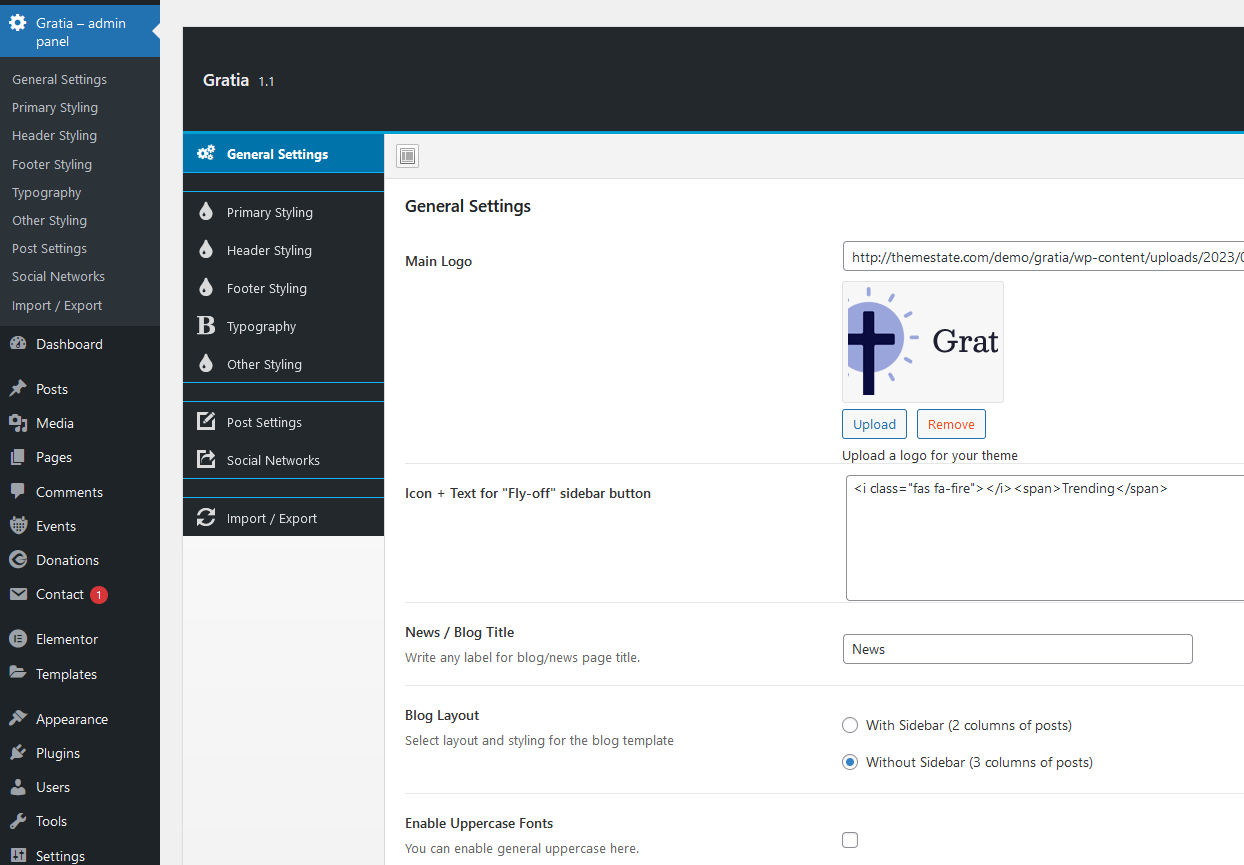Click the Main Logo URL input field
The width and height of the screenshot is (1244, 865).
[1043, 257]
